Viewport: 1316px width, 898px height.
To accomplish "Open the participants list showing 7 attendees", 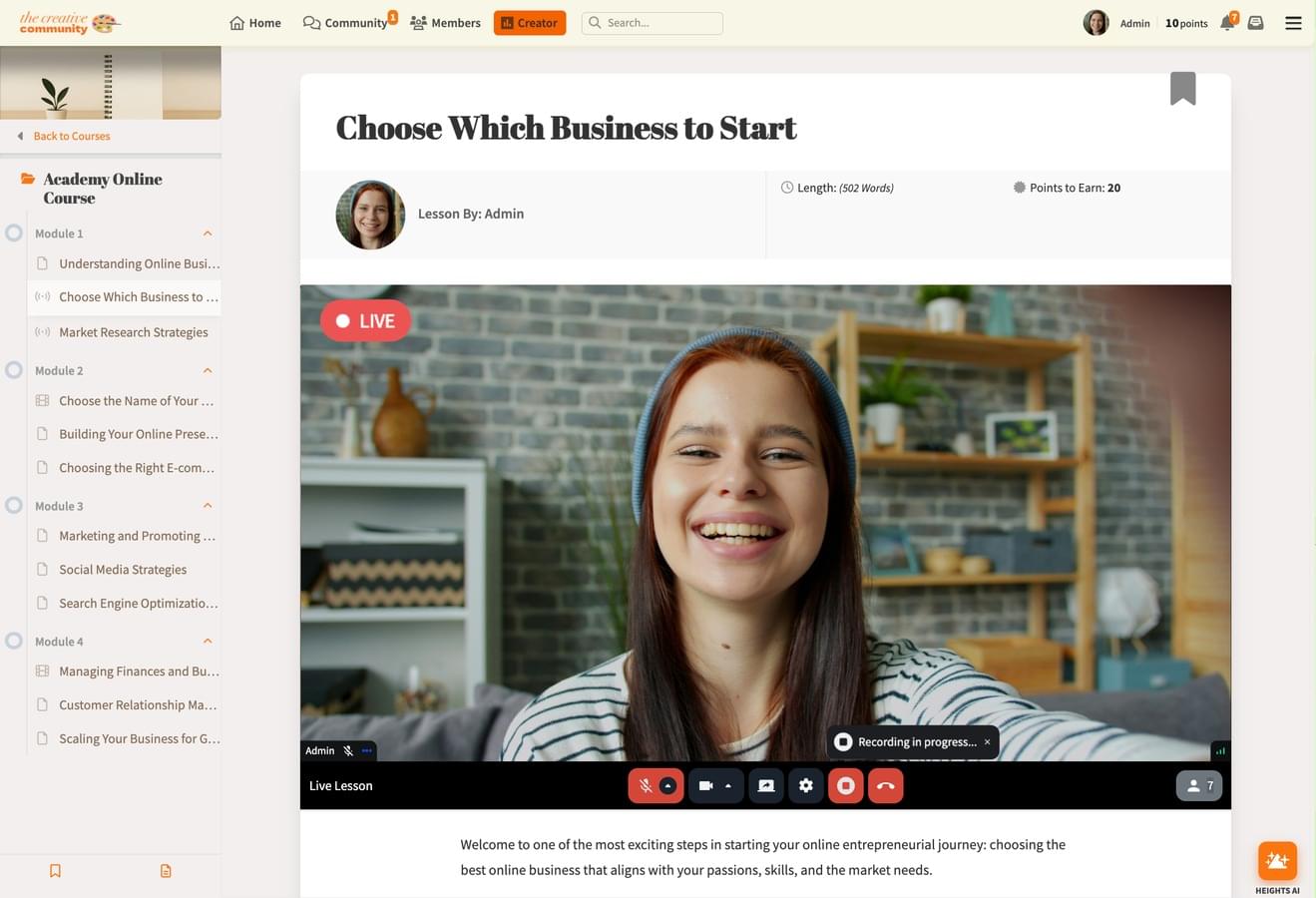I will click(x=1199, y=785).
